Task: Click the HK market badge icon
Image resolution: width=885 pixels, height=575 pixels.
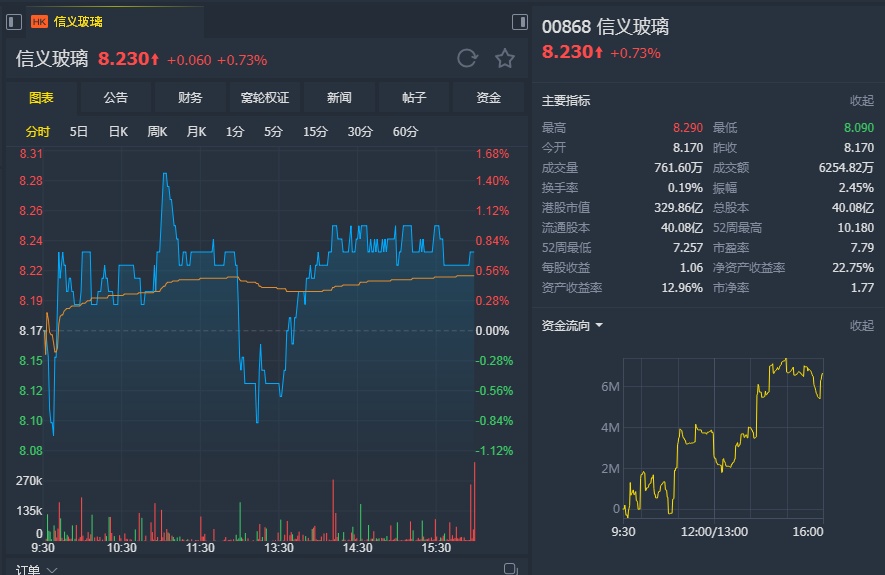Action: click(40, 22)
